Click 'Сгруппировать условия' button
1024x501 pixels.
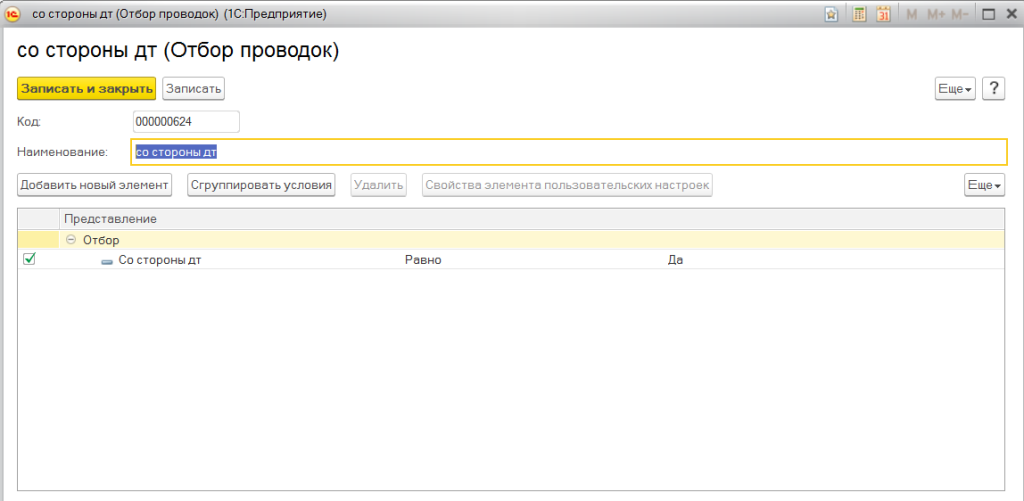tap(261, 185)
